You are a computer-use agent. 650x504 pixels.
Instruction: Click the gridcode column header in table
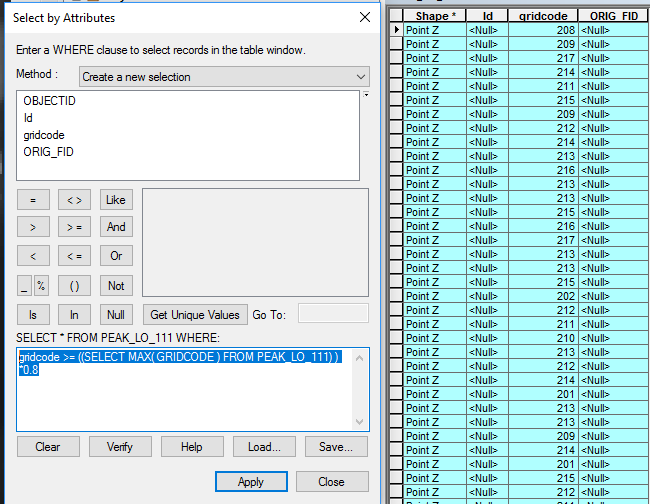(543, 16)
